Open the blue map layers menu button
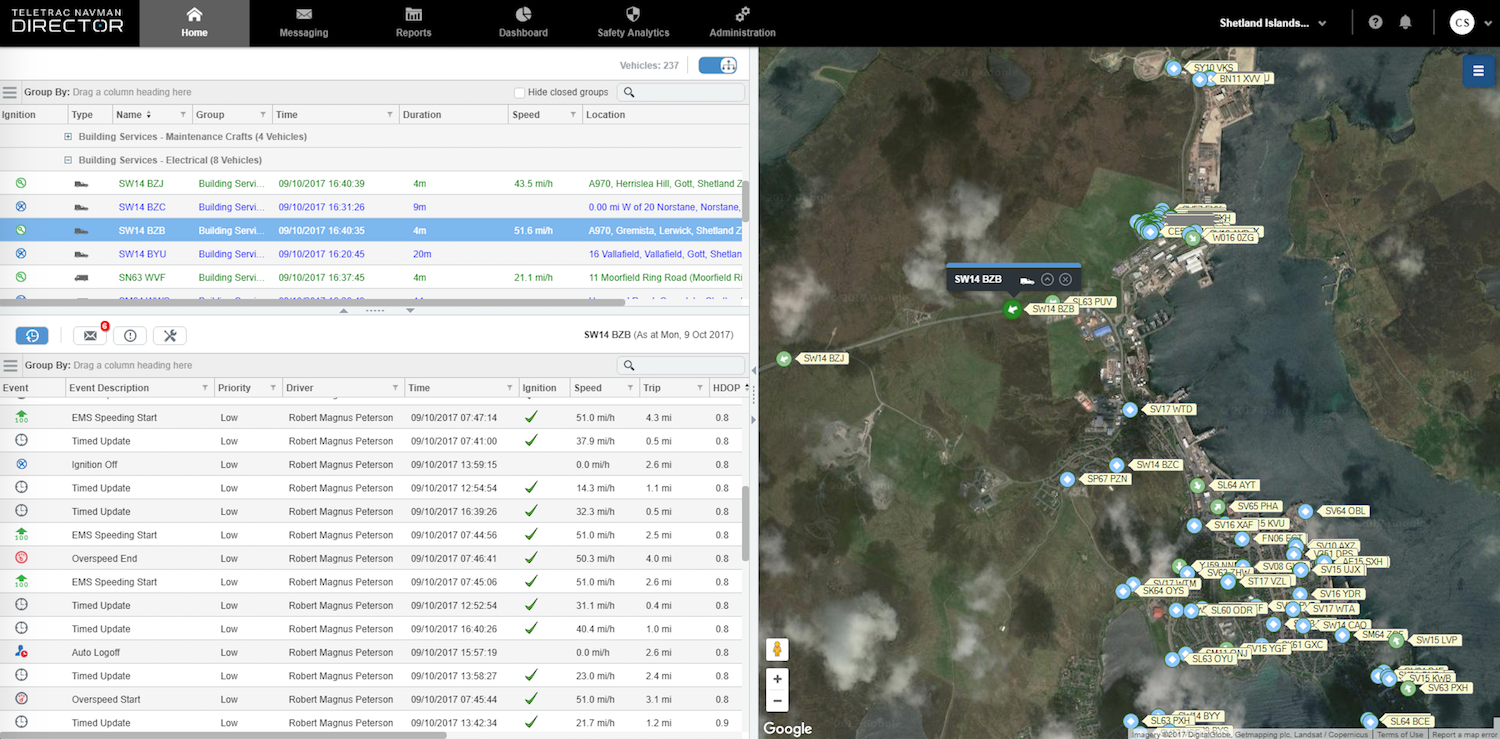Viewport: 1500px width, 739px height. [x=1478, y=71]
